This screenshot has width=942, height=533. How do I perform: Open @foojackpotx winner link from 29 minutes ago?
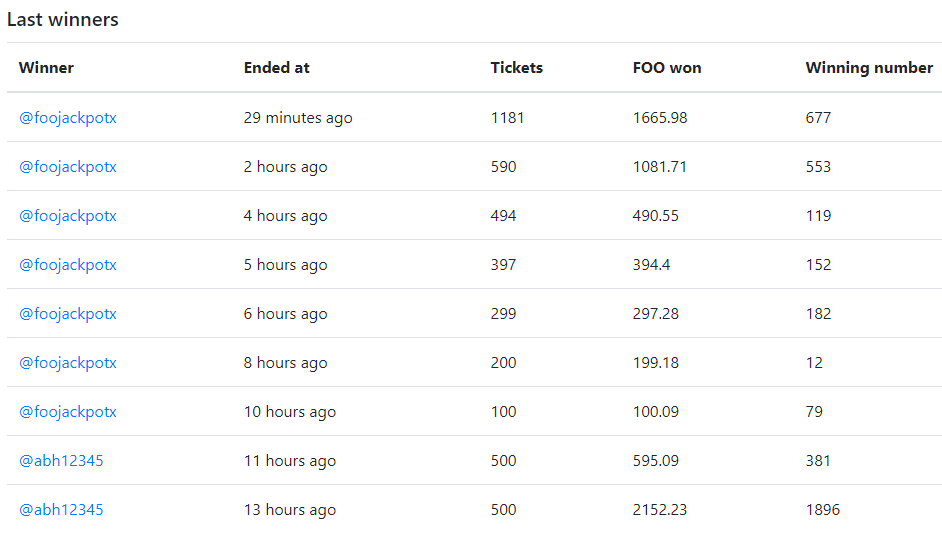coord(68,118)
